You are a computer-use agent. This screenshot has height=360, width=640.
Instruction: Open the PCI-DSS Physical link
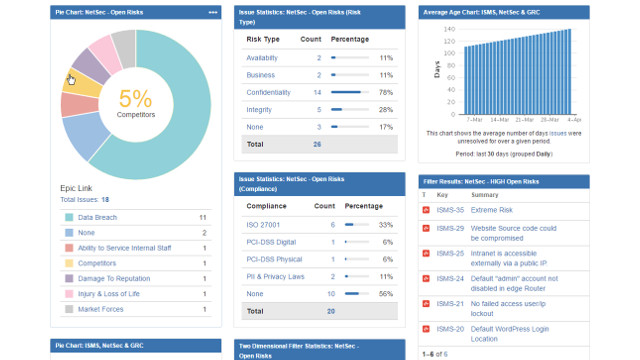pos(274,259)
